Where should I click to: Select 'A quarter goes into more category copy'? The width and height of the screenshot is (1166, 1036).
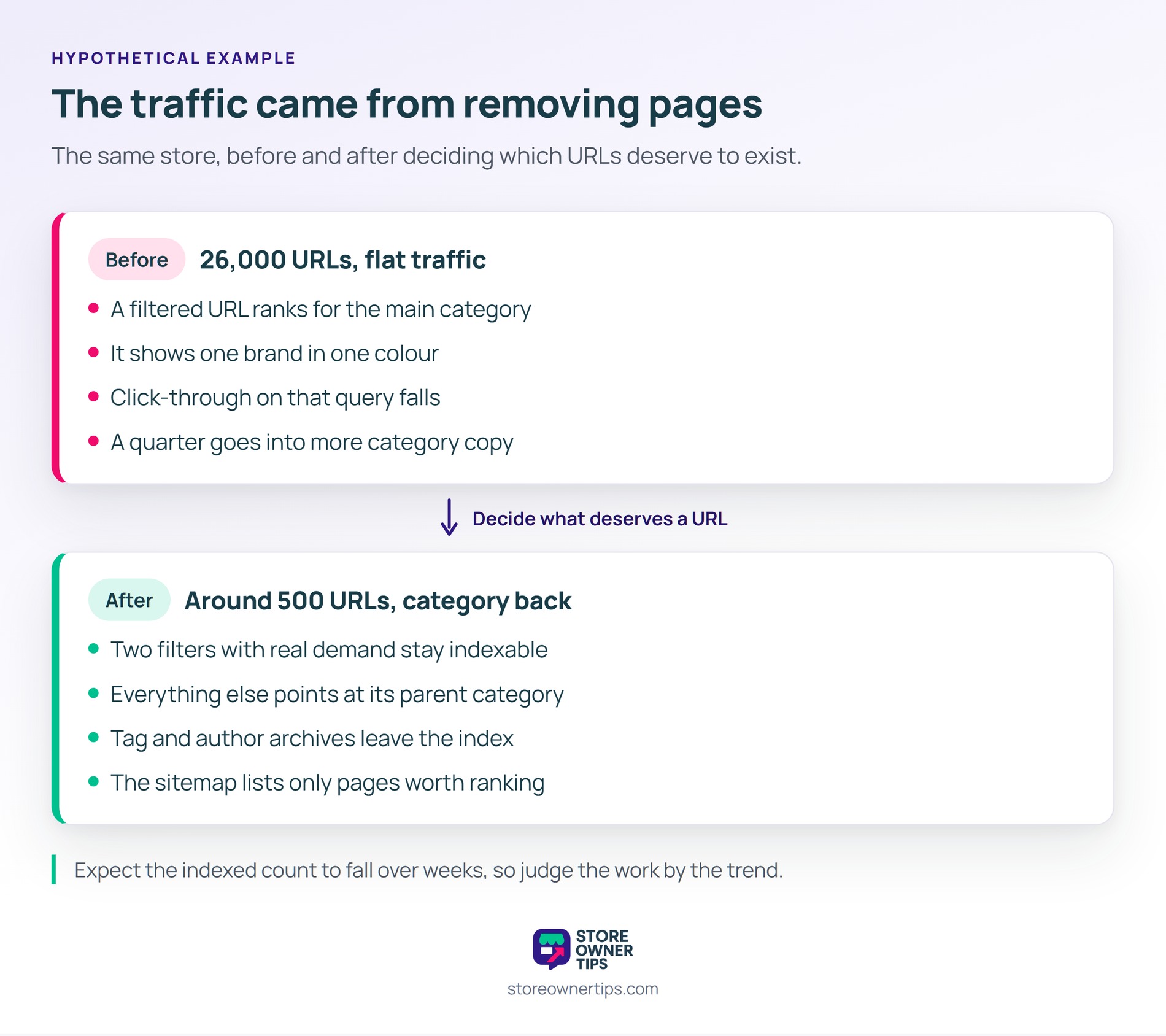pyautogui.click(x=312, y=442)
